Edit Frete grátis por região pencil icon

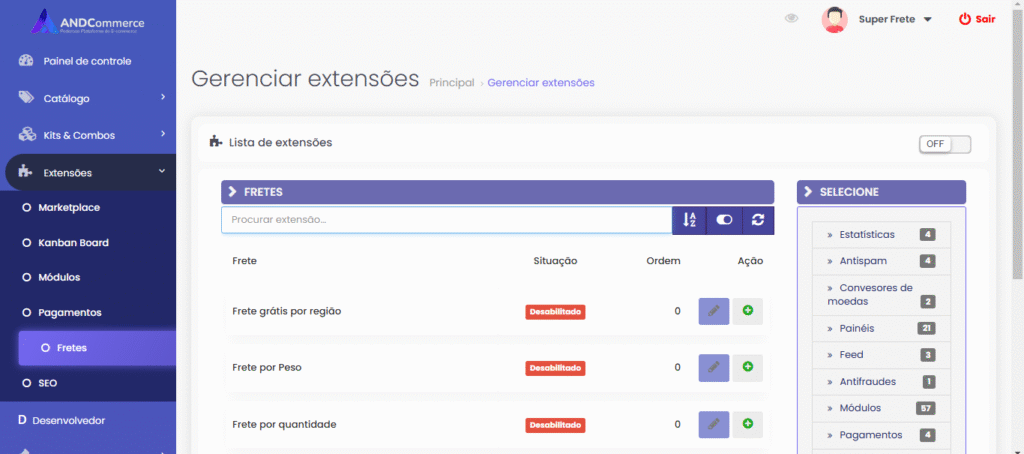pyautogui.click(x=714, y=311)
